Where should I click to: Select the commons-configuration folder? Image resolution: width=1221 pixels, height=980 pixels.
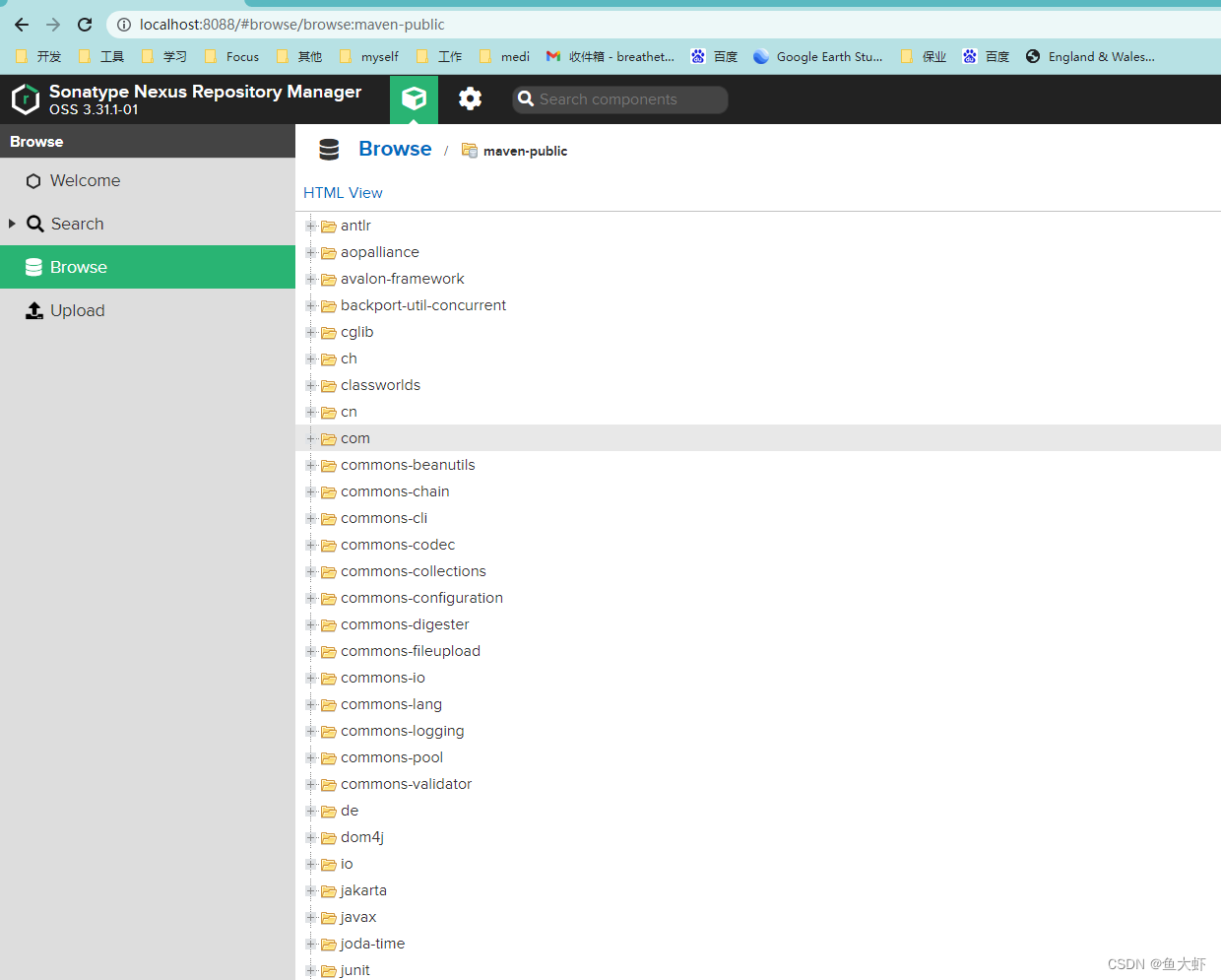point(421,598)
